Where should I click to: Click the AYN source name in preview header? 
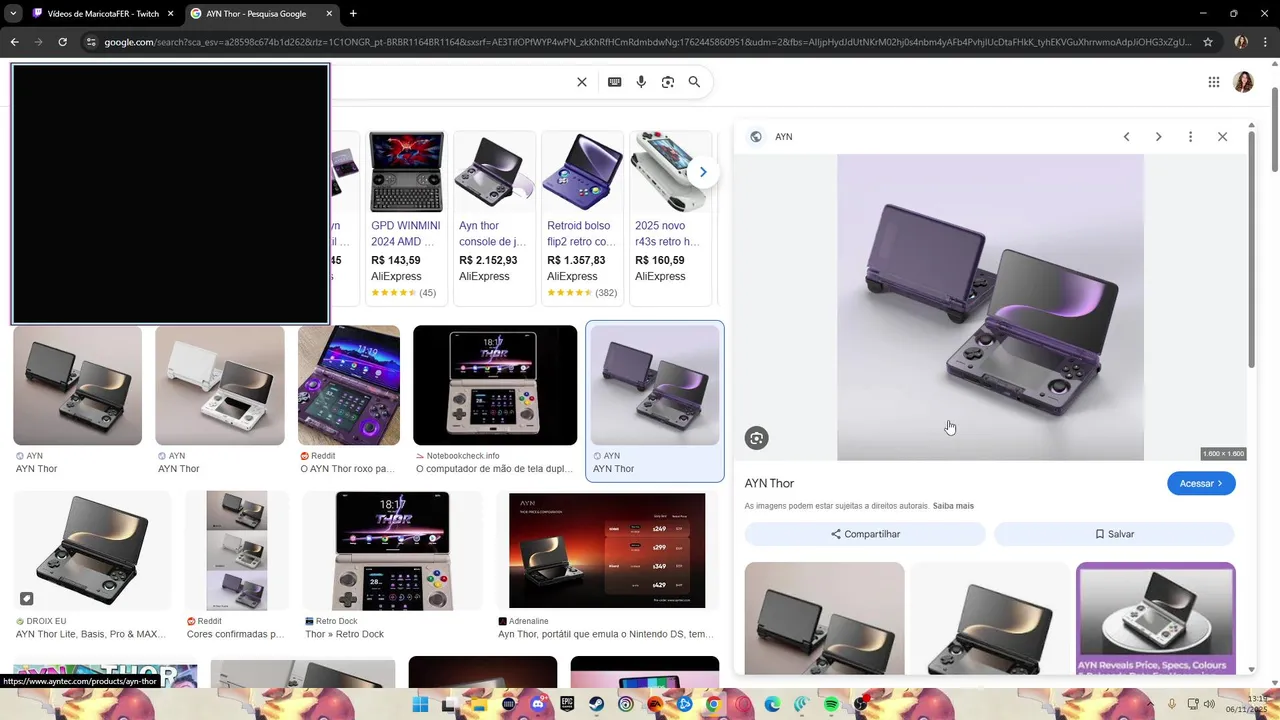point(784,137)
